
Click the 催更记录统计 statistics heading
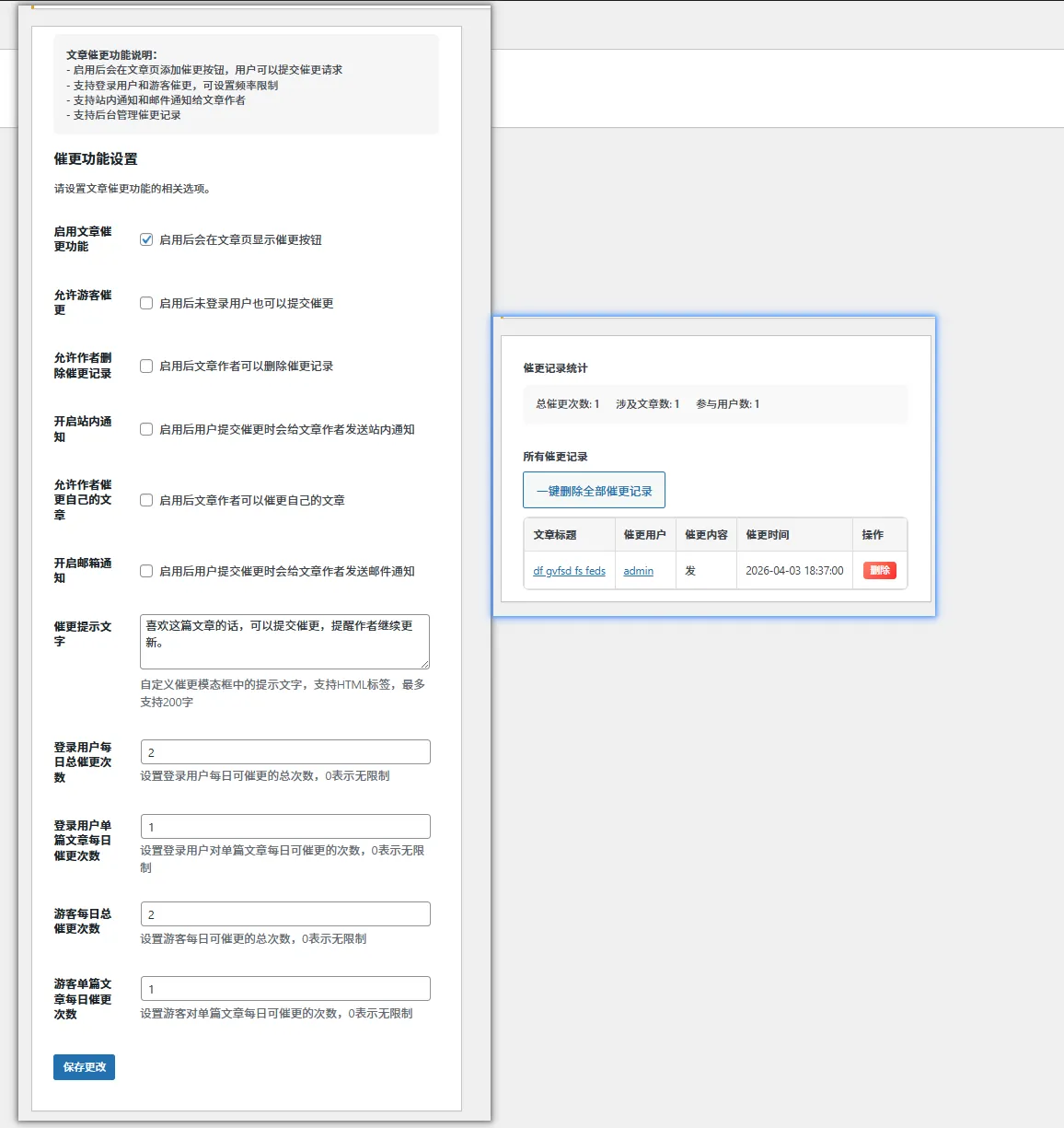(553, 367)
